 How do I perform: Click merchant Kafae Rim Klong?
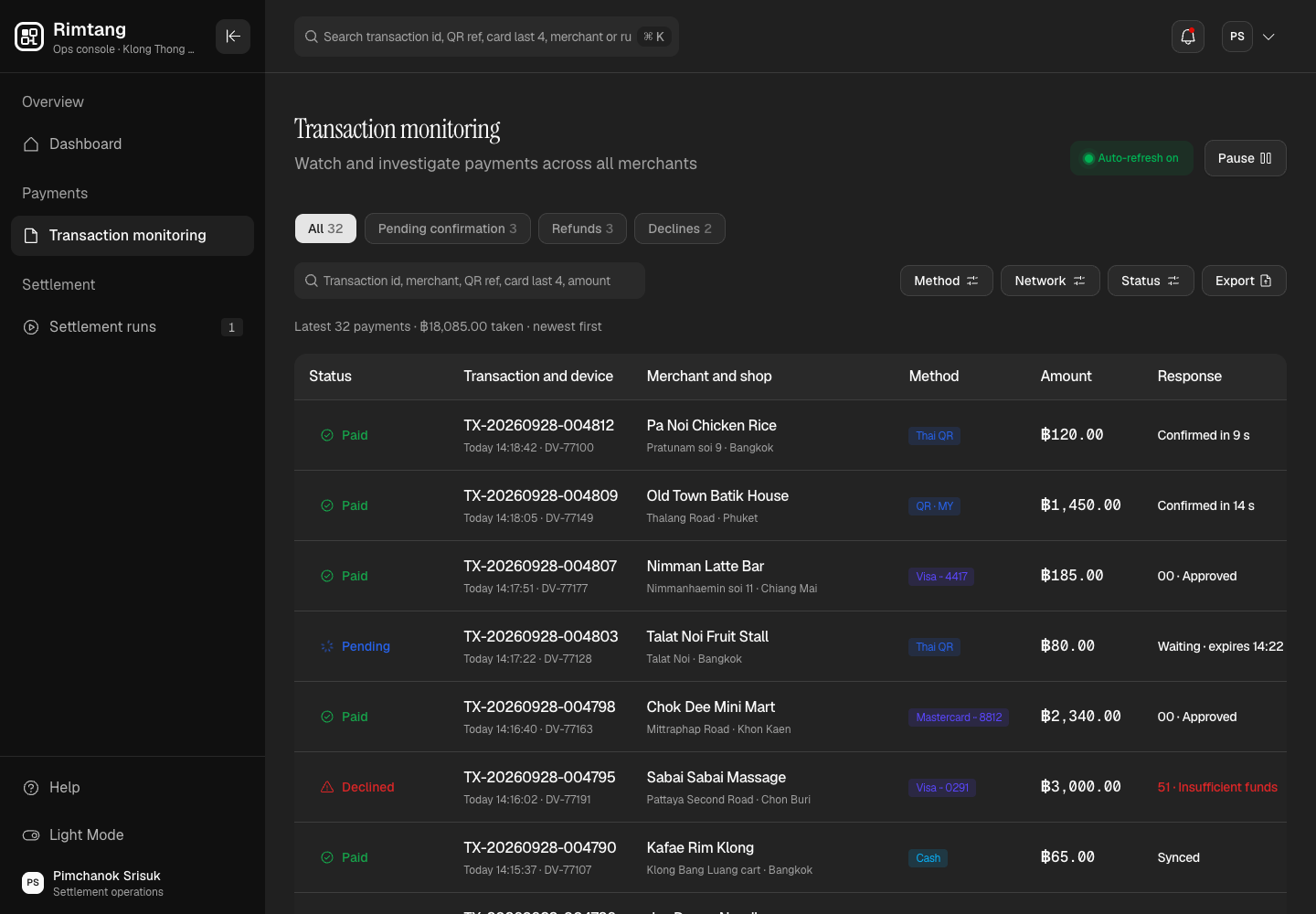click(700, 847)
